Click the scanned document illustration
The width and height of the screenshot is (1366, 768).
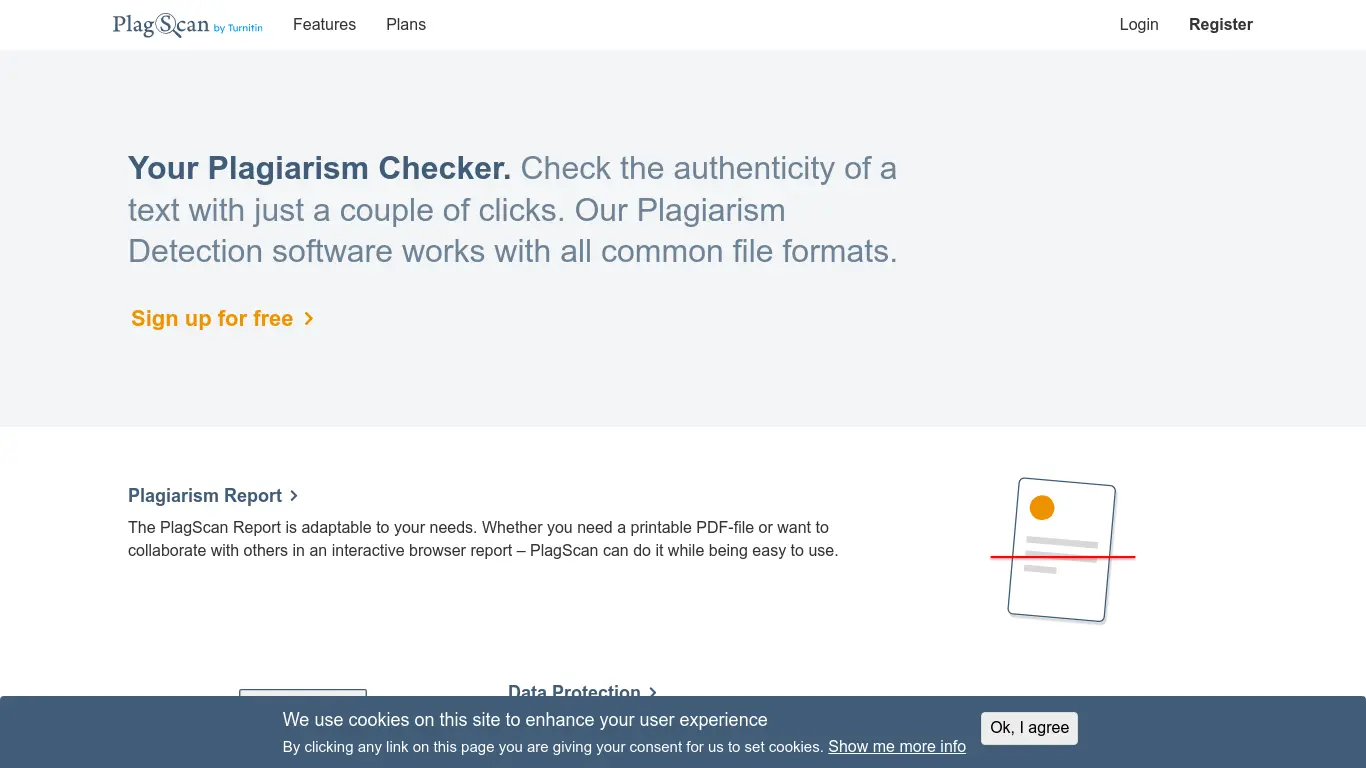point(1062,550)
